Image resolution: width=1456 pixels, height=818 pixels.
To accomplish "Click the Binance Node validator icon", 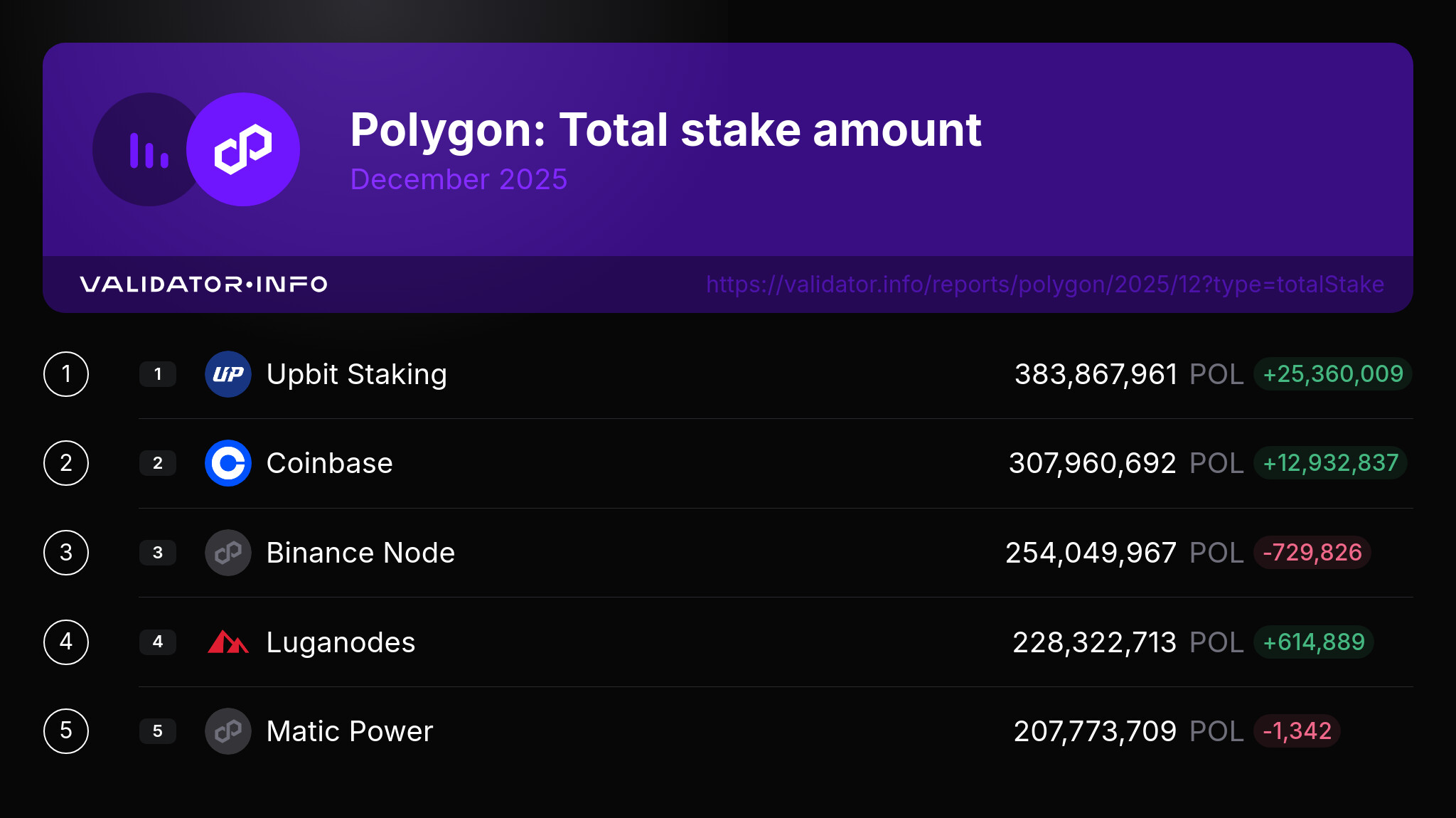I will pos(228,553).
